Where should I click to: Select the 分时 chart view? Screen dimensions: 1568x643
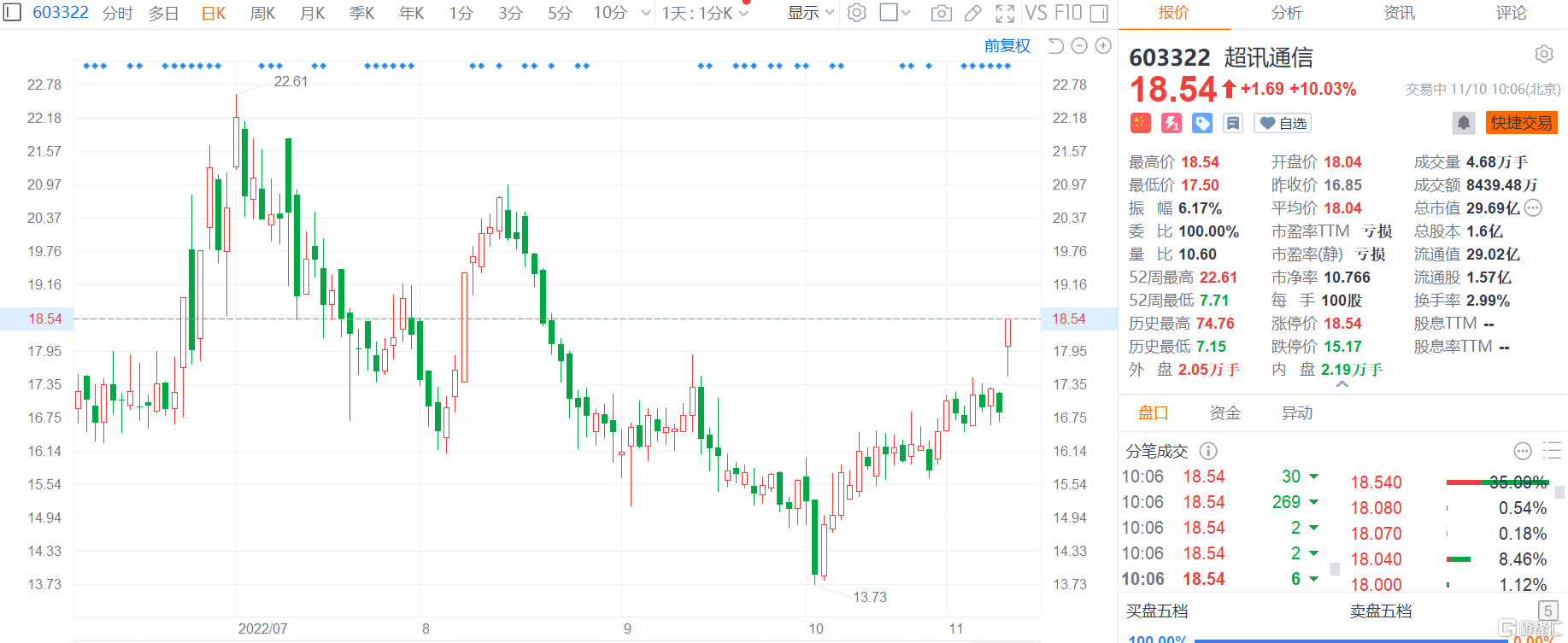point(118,13)
